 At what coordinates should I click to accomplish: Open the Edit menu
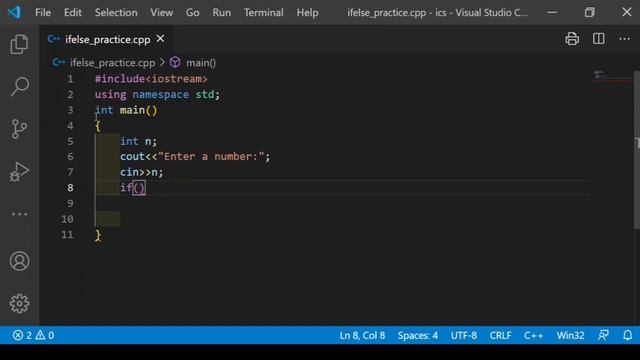[73, 13]
